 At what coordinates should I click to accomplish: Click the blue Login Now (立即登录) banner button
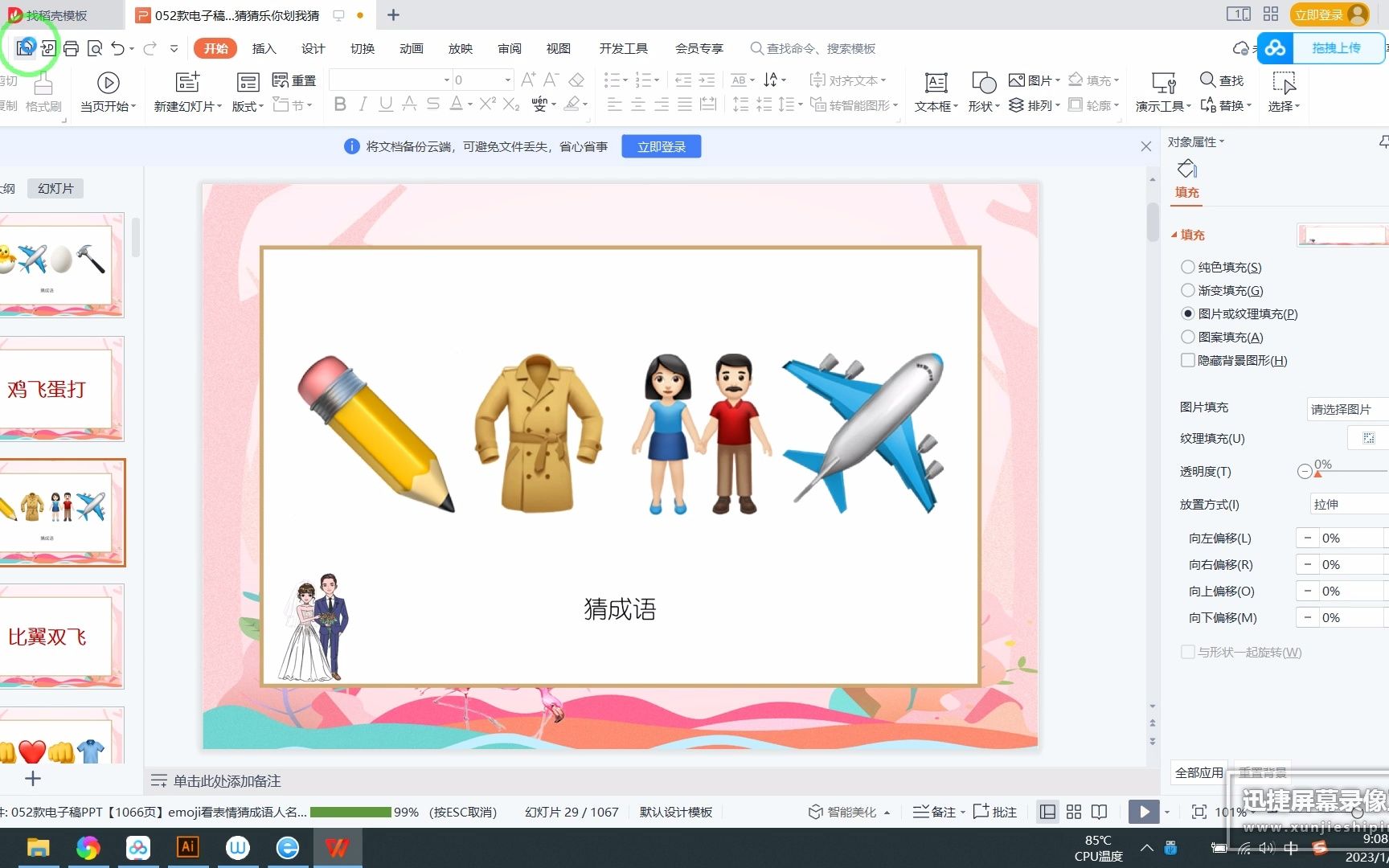coord(662,146)
